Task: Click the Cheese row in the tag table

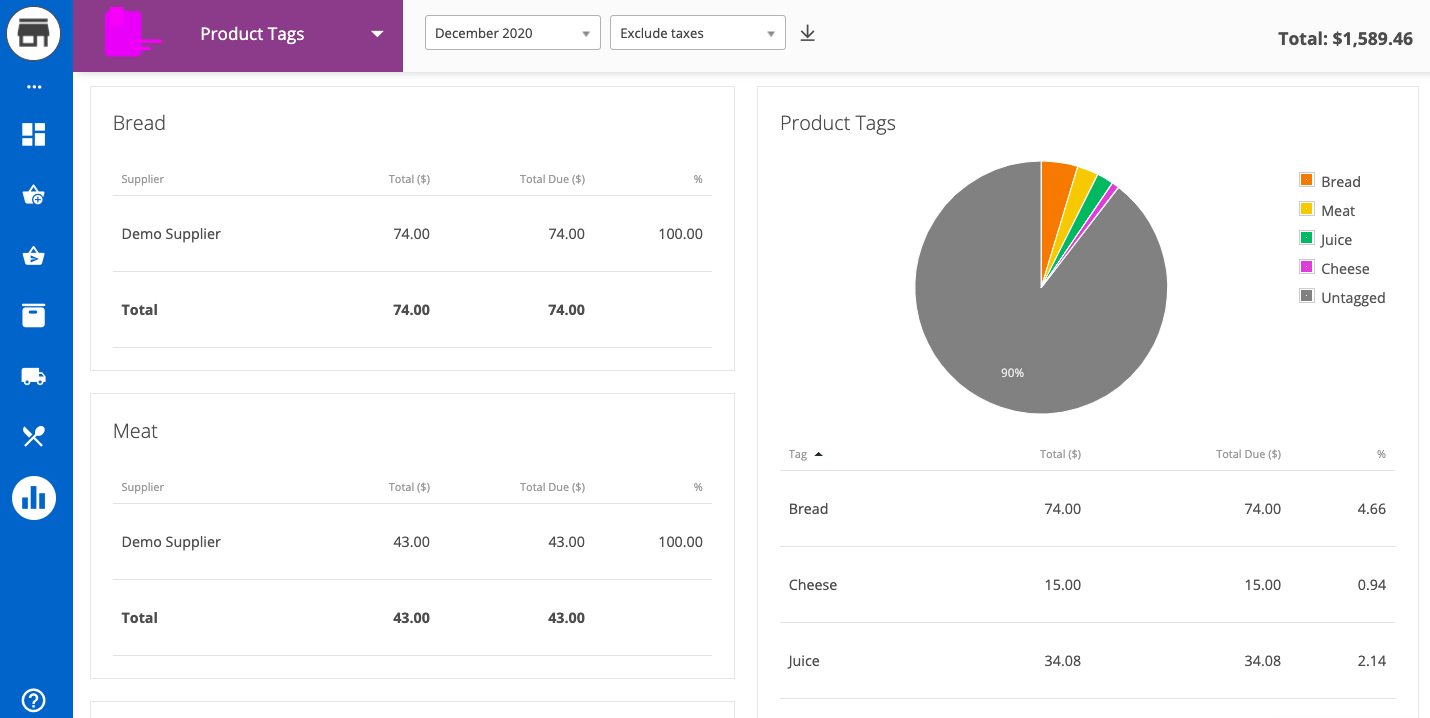Action: tap(1087, 585)
